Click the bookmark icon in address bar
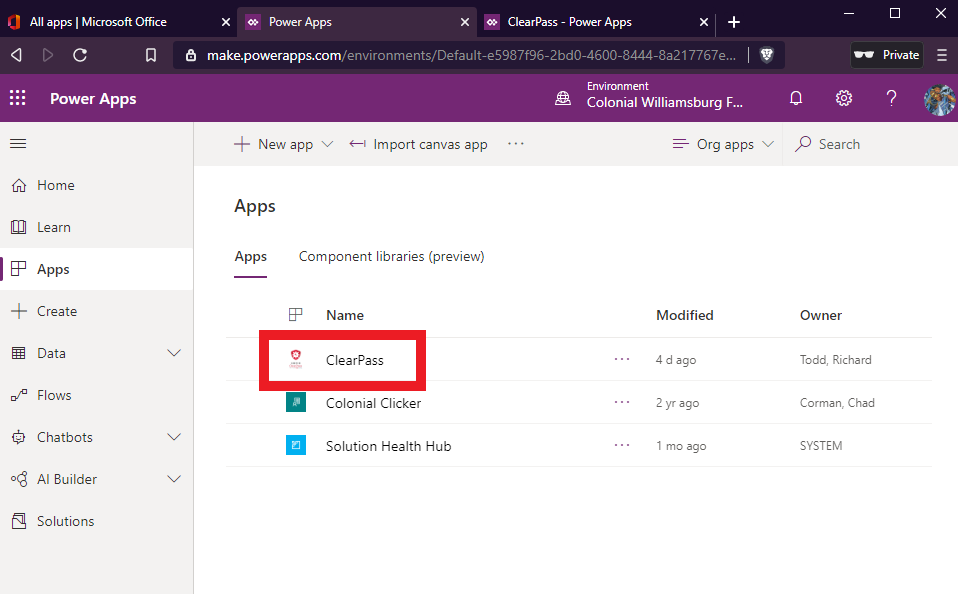Image resolution: width=958 pixels, height=594 pixels. (x=151, y=55)
